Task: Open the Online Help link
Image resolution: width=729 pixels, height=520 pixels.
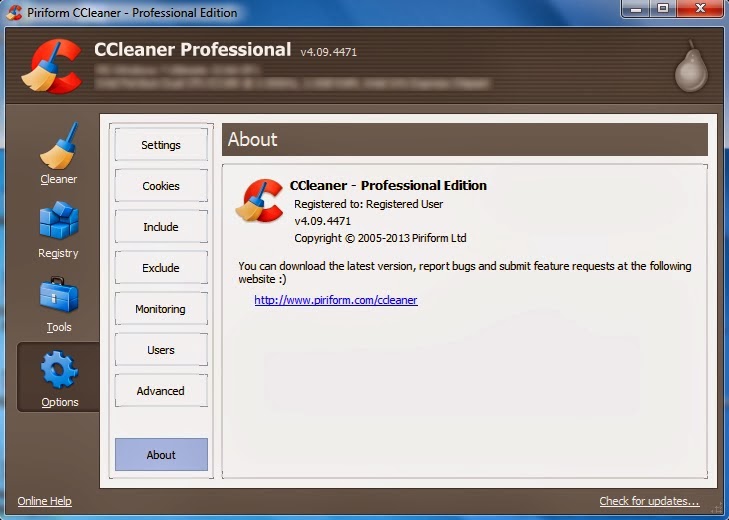Action: pyautogui.click(x=45, y=501)
